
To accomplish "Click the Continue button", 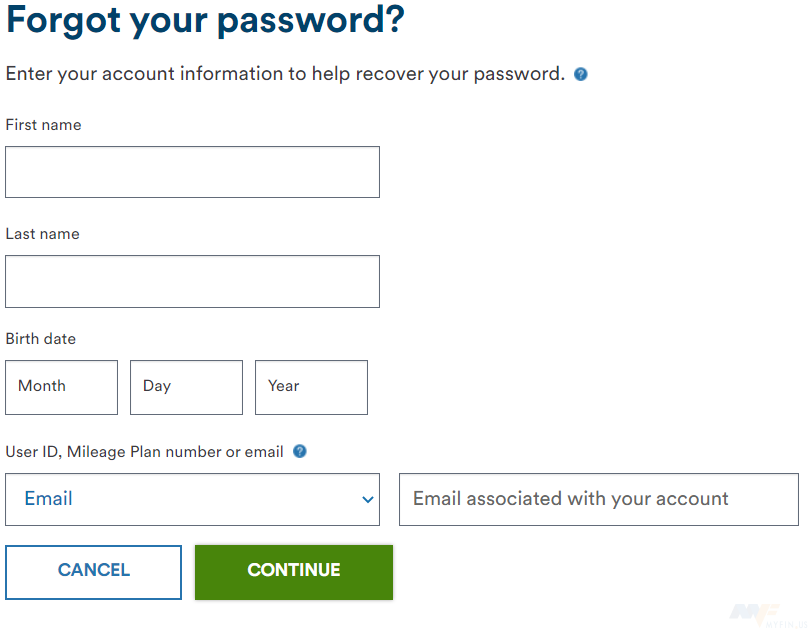I will click(x=293, y=572).
